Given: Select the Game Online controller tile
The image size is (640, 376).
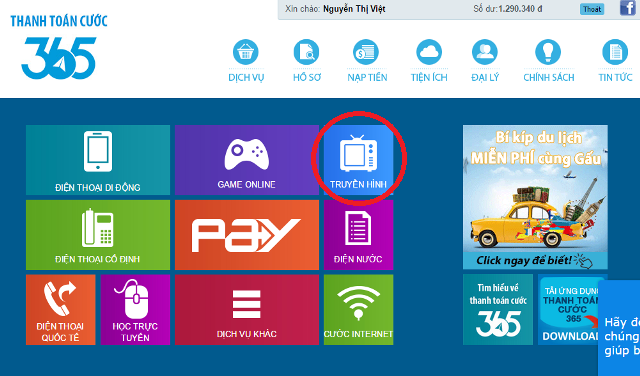Looking at the screenshot, I should pos(247,160).
